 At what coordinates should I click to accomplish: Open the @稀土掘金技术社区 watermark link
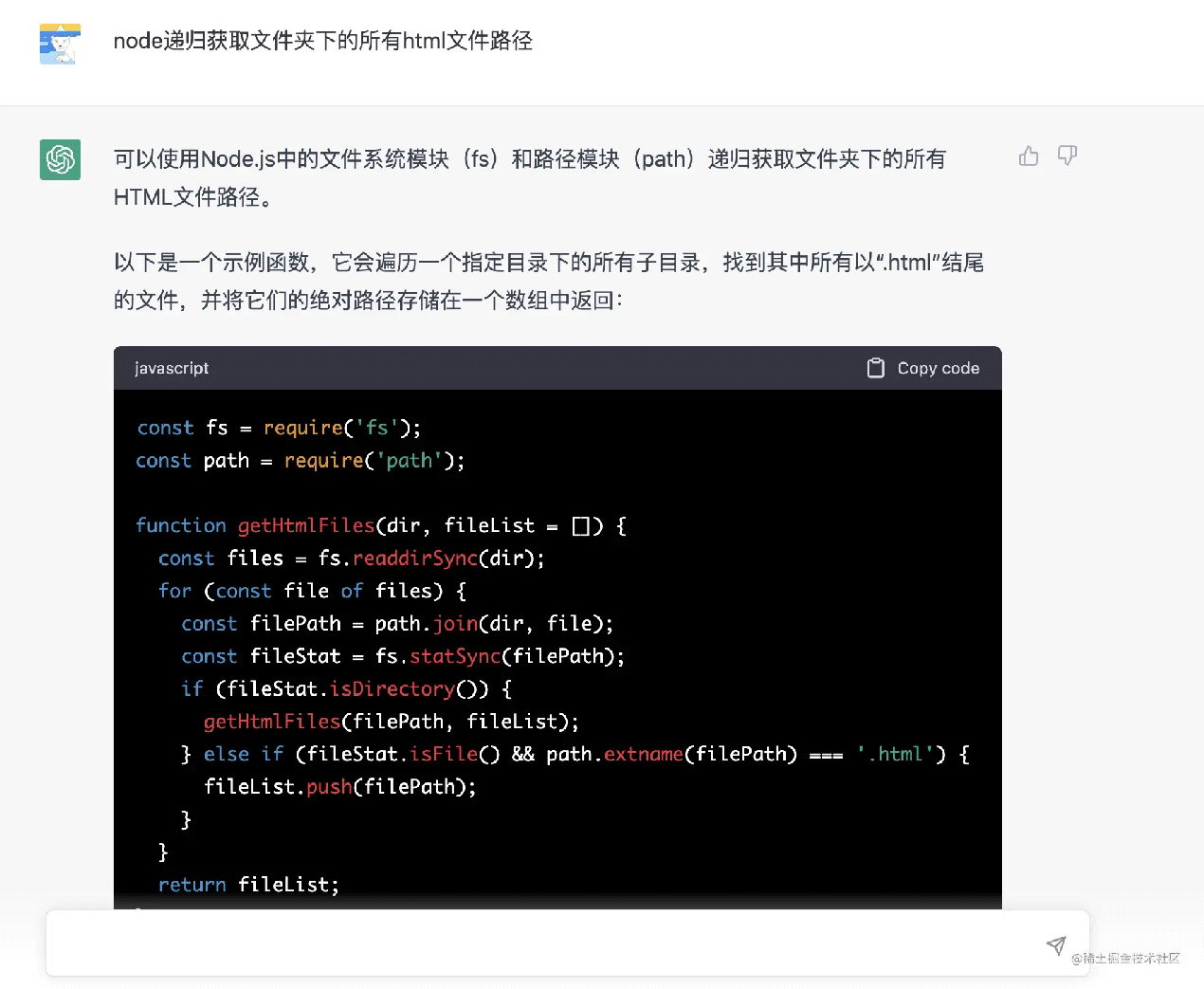click(x=1128, y=960)
